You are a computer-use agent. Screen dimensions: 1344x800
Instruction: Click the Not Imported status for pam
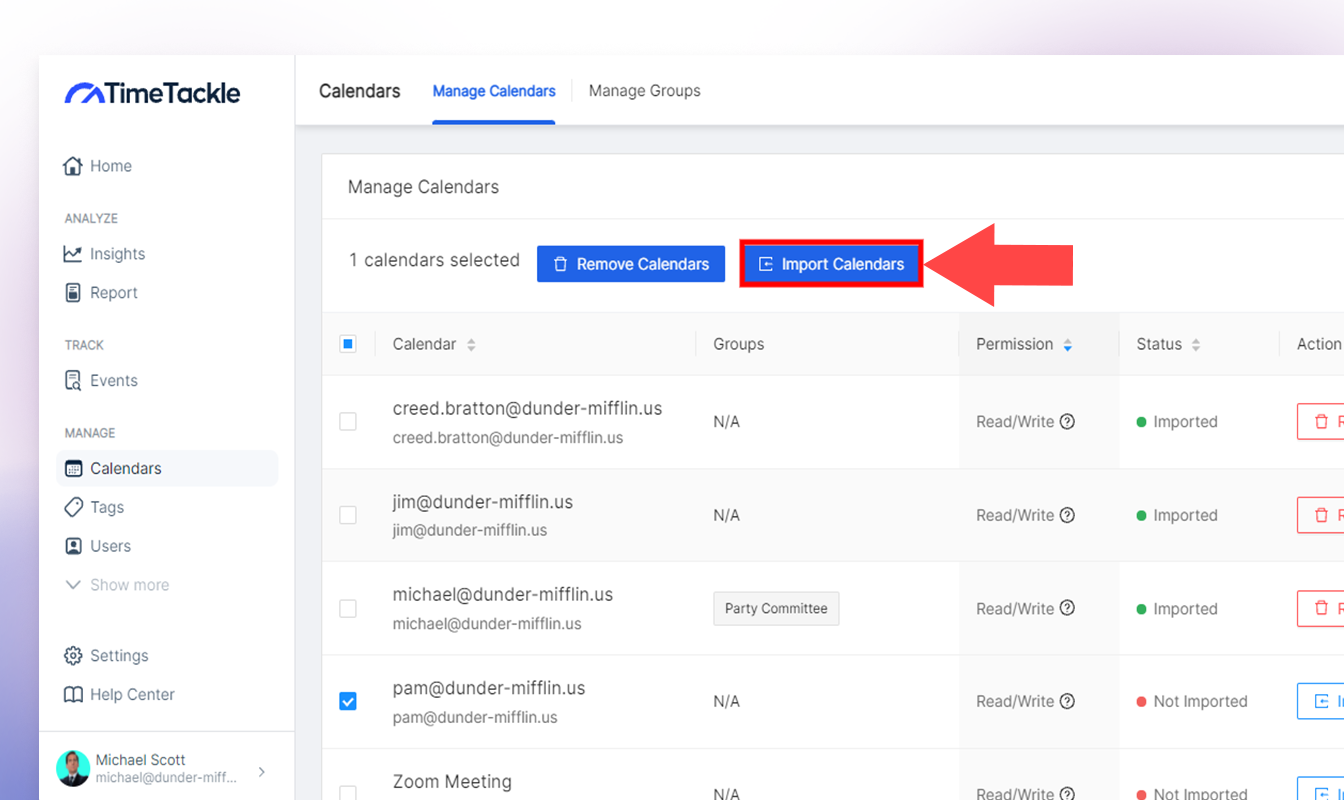[1192, 702]
